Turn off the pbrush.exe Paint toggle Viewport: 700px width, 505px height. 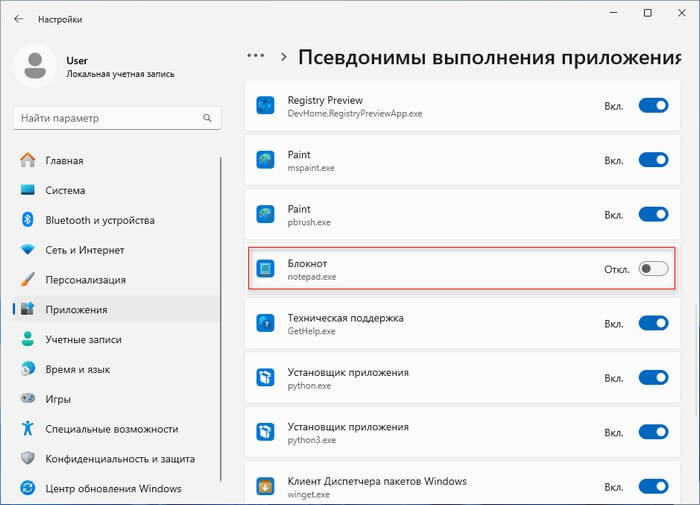(653, 214)
